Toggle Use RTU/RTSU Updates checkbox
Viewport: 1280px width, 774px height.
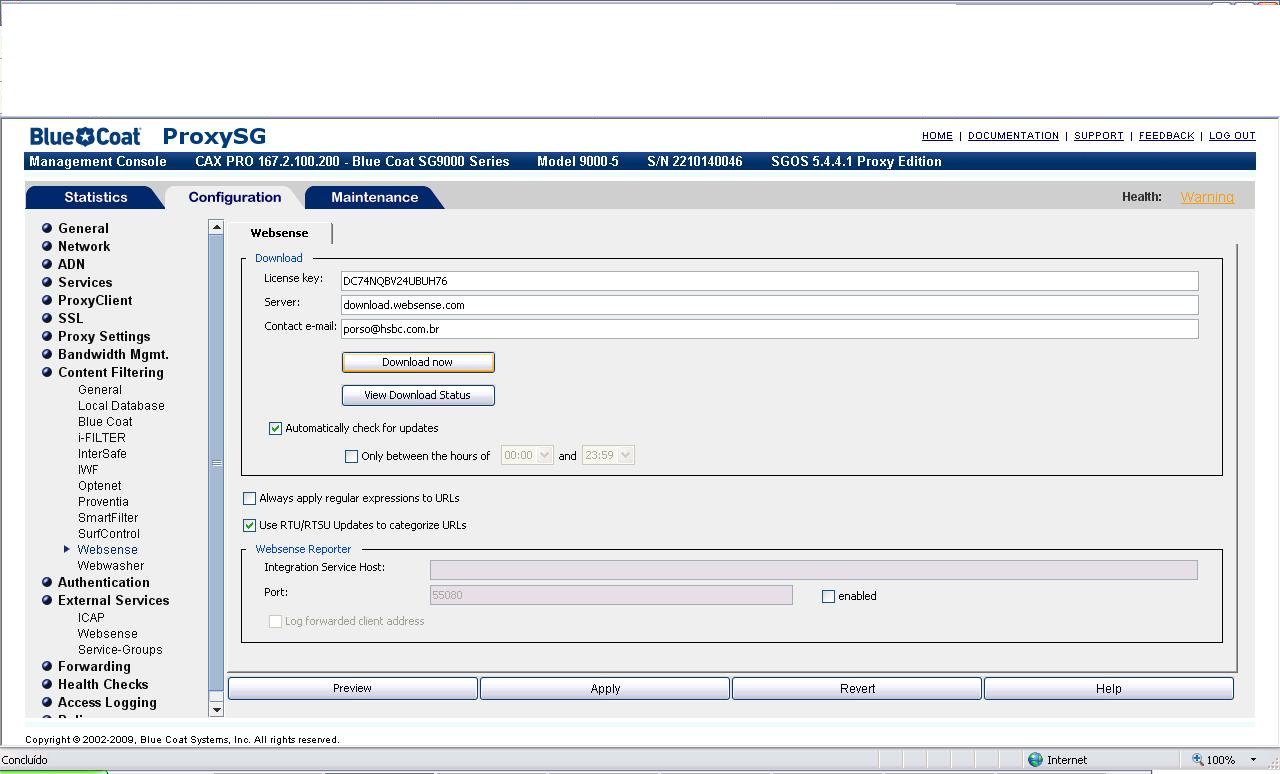250,525
